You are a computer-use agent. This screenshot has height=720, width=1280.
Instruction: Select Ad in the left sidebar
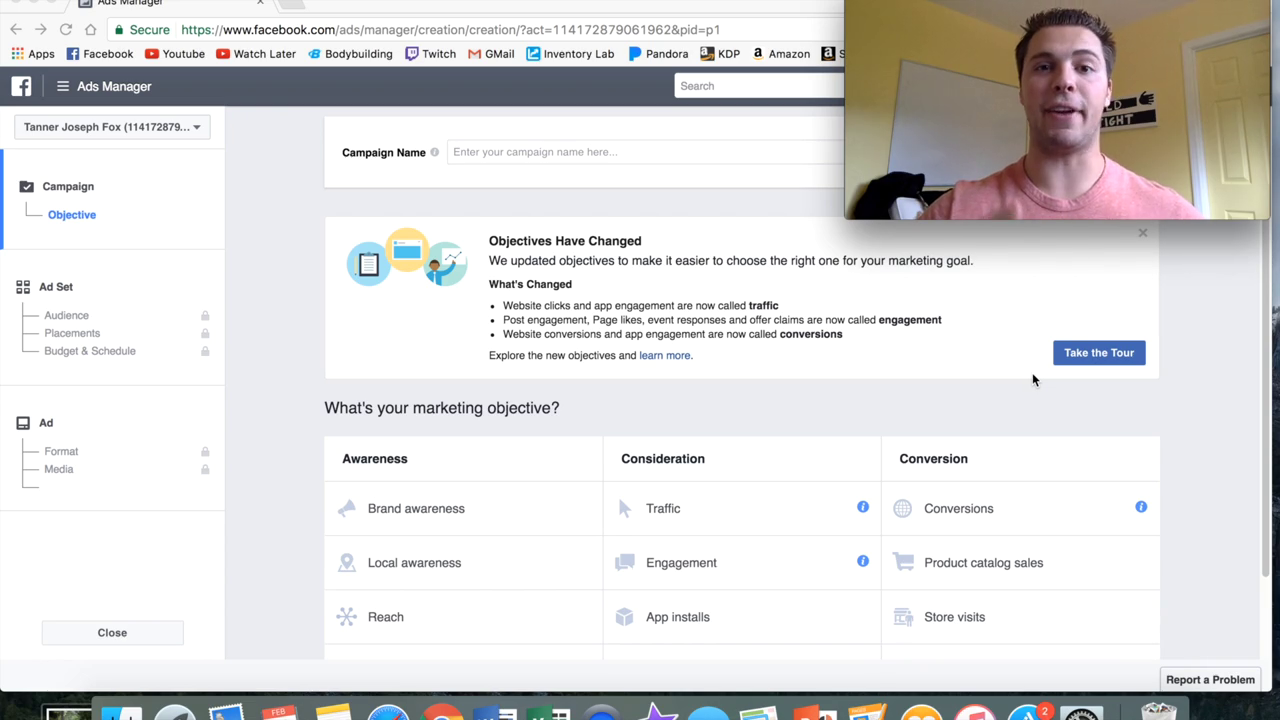coord(46,423)
